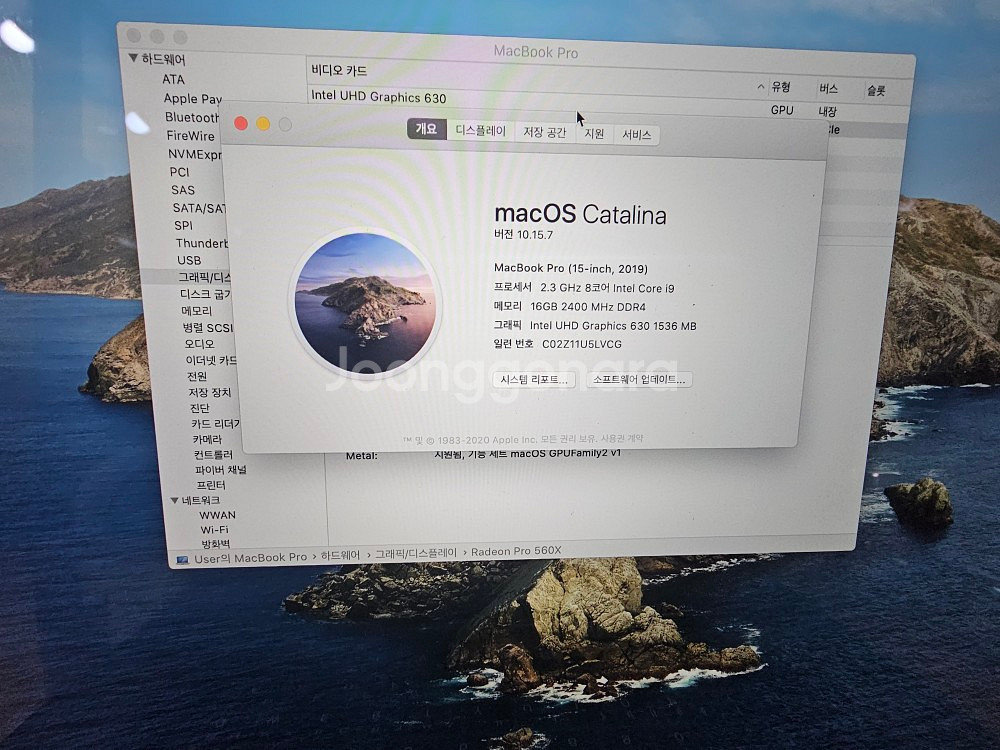Select SPI in the sidebar
The image size is (1000, 750).
coord(184,225)
